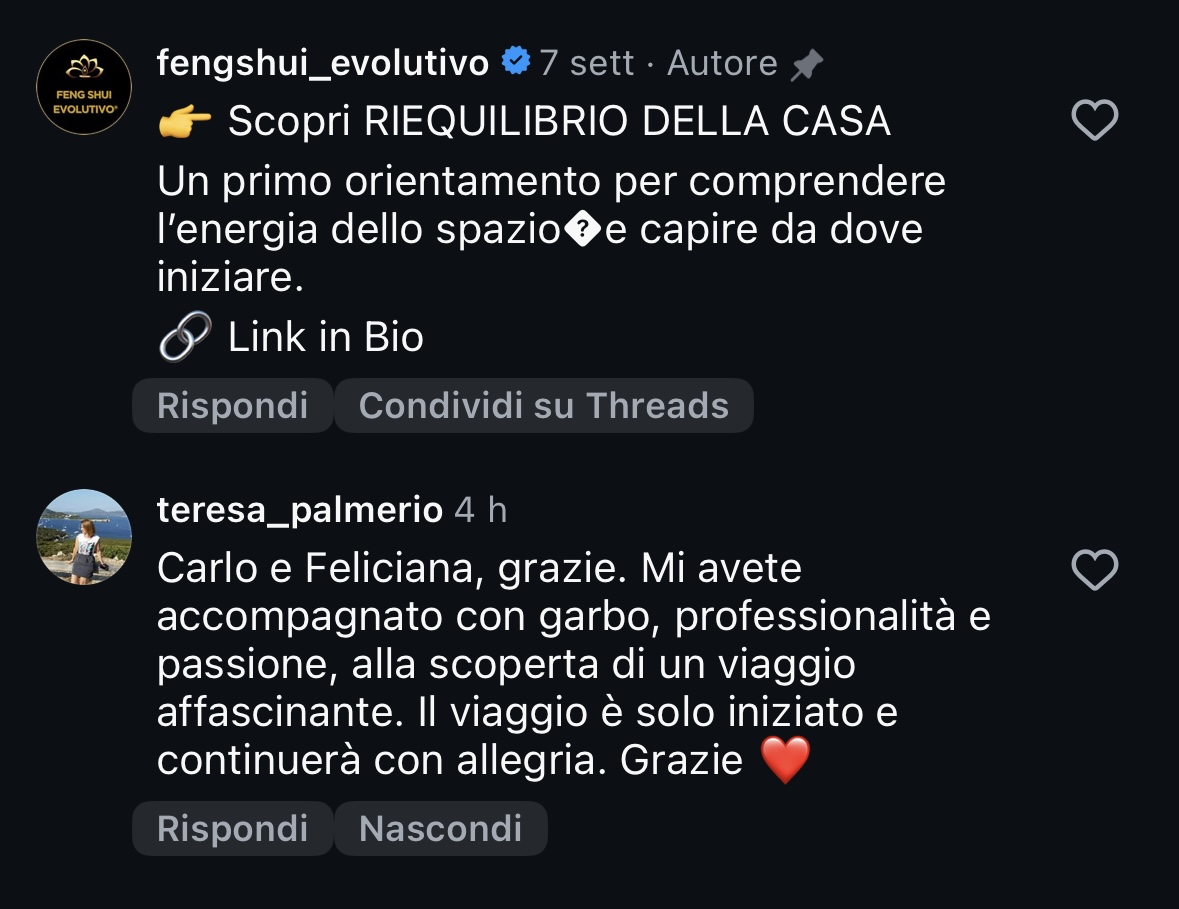Tap the red heart emoji in comment
The image size is (1179, 909).
click(785, 759)
